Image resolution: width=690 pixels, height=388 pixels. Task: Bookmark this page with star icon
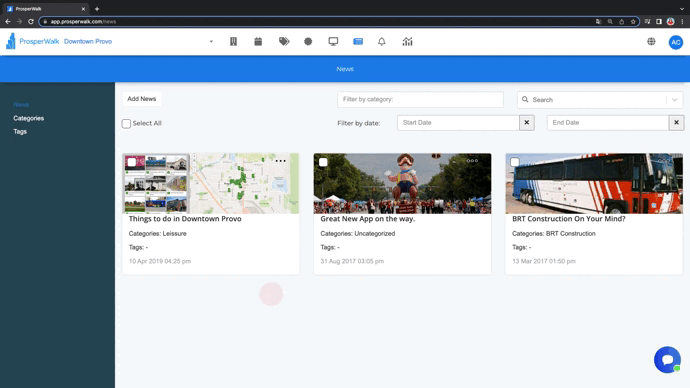coord(633,21)
